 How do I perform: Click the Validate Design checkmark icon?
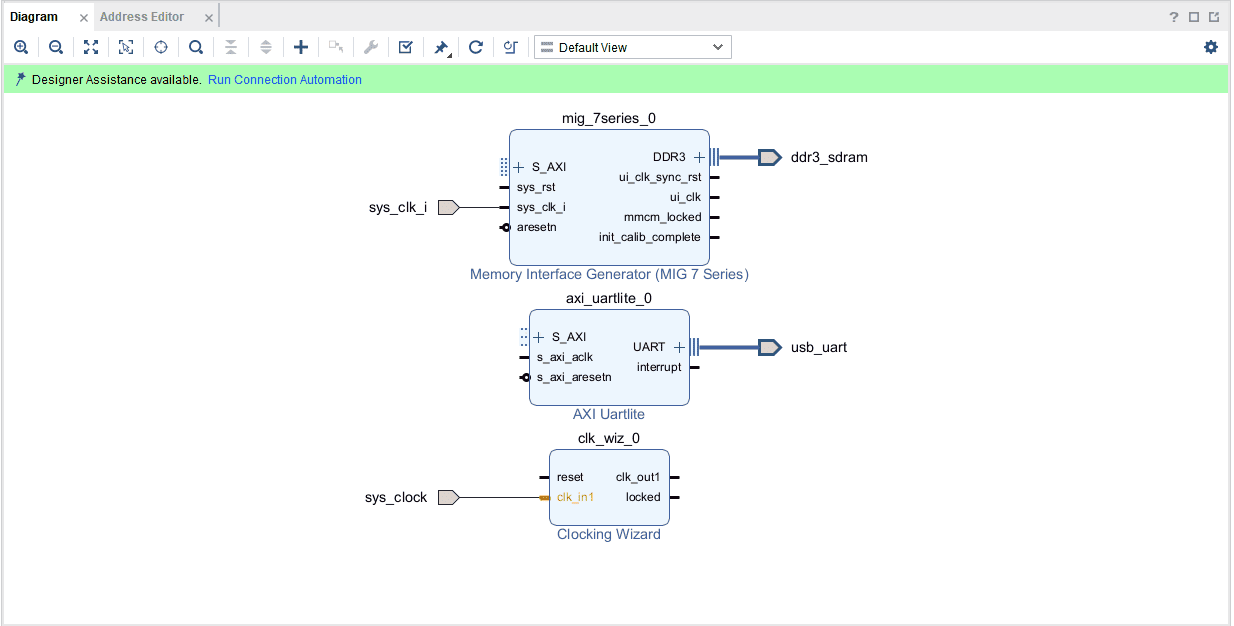[405, 47]
